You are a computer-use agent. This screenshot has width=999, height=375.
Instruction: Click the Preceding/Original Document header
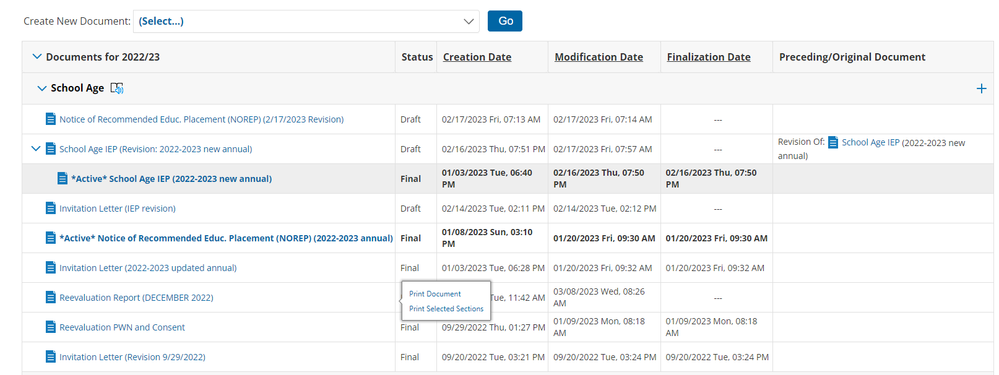pyautogui.click(x=852, y=57)
